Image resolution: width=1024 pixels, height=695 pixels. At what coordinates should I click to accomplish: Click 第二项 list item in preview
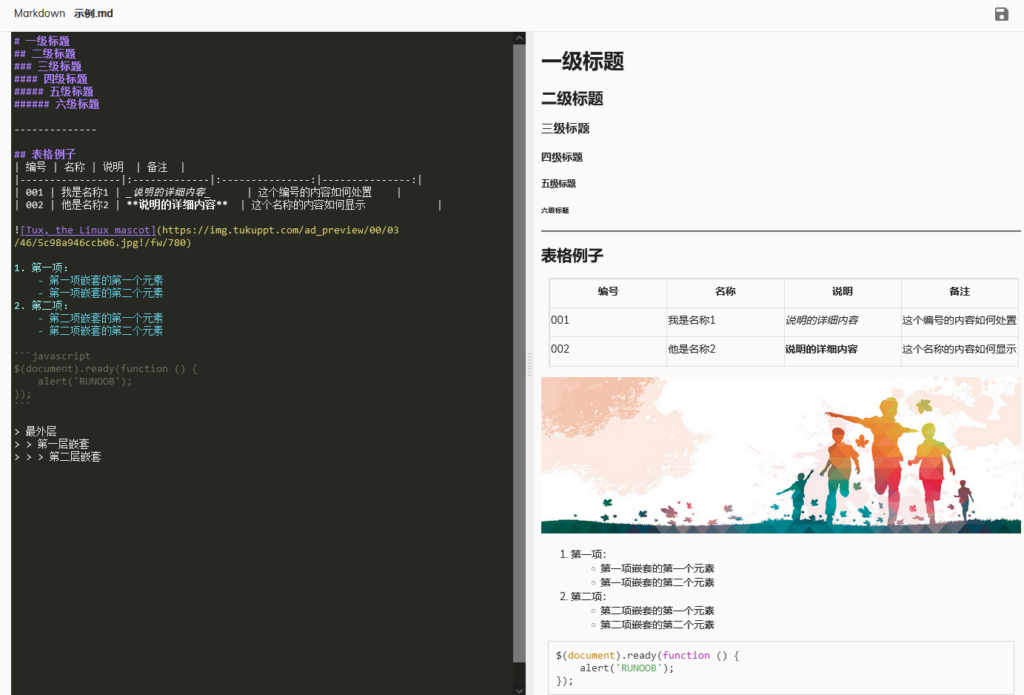[588, 596]
